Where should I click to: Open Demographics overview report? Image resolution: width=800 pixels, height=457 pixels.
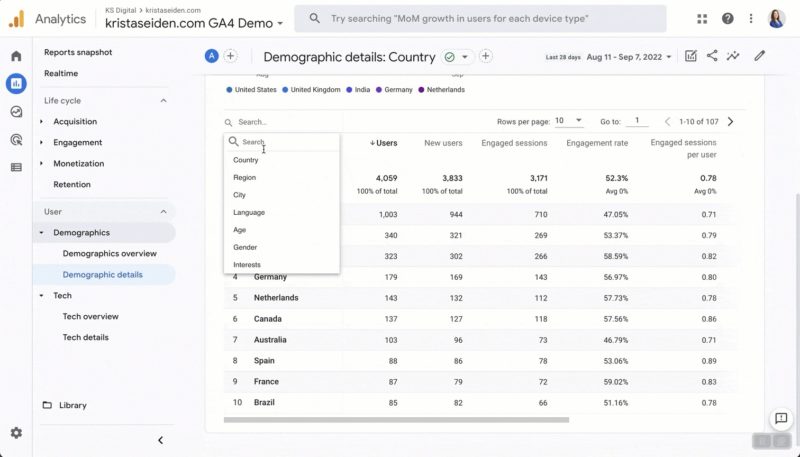[x=110, y=253]
